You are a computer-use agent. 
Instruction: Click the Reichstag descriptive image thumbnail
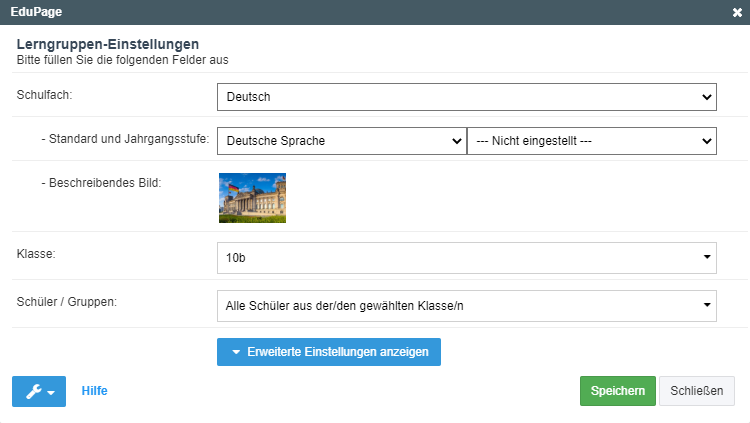[253, 198]
